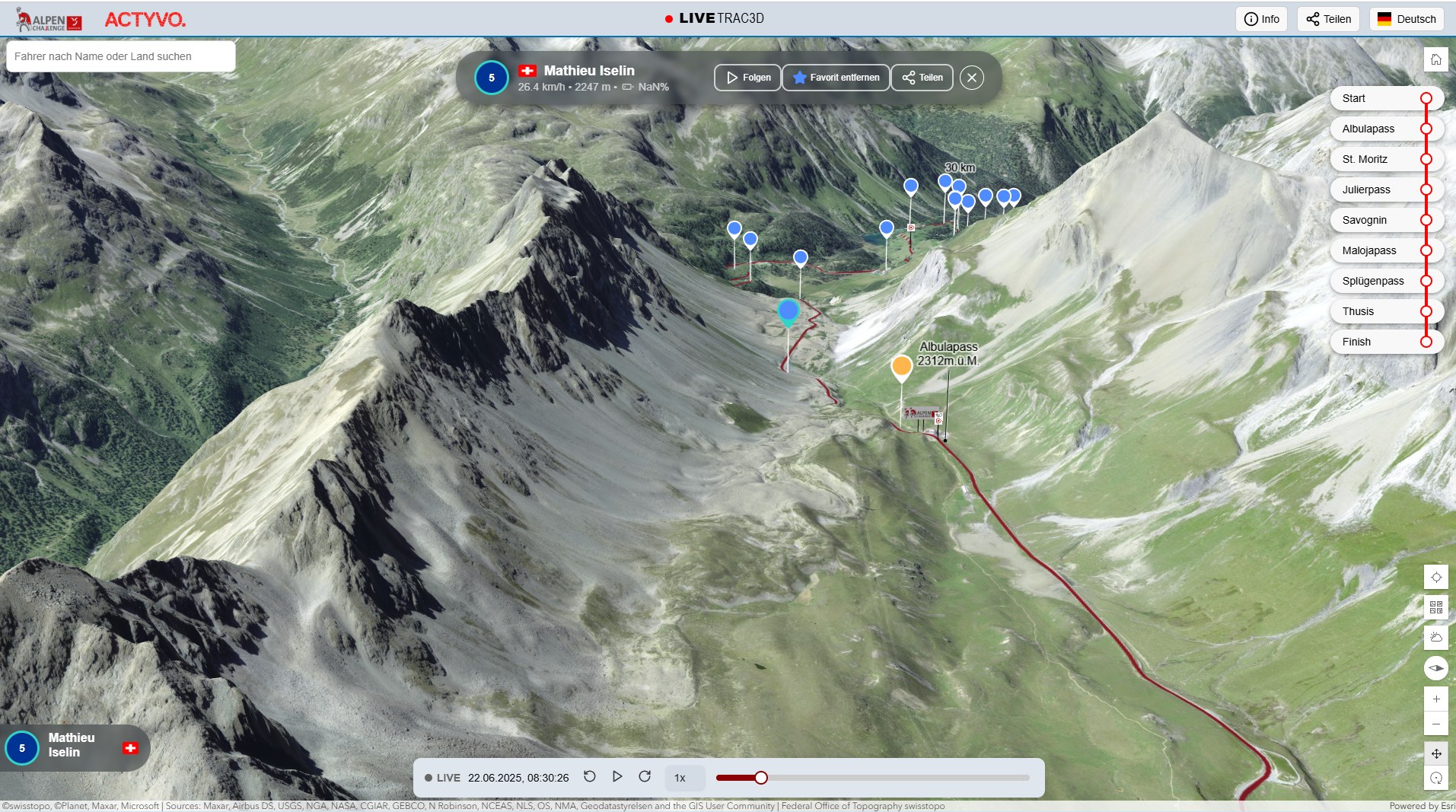The image size is (1456, 812).
Task: Open the Info button
Action: [1261, 19]
